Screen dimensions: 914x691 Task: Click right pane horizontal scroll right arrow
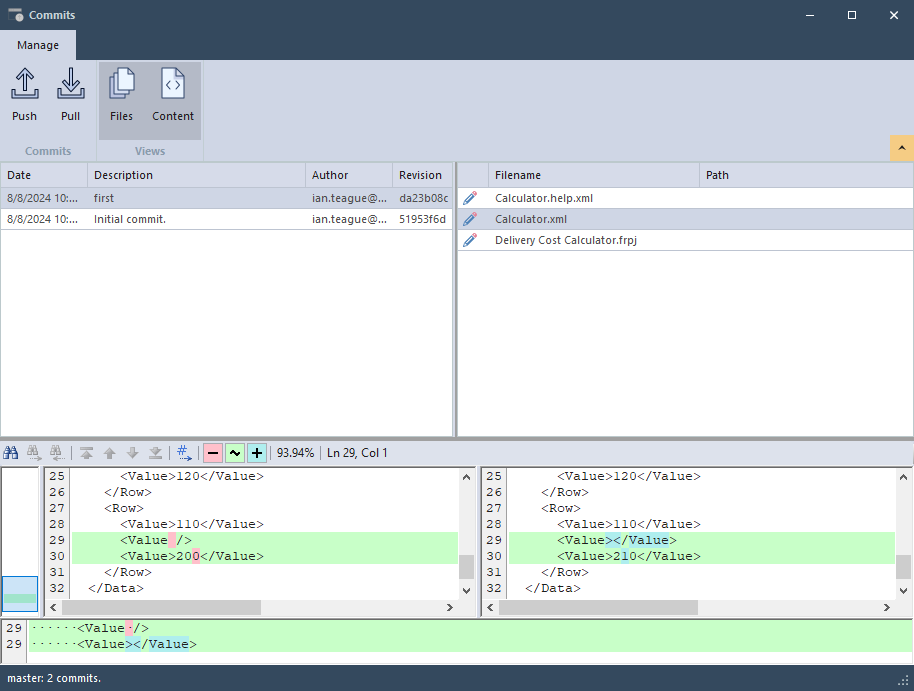[887, 608]
